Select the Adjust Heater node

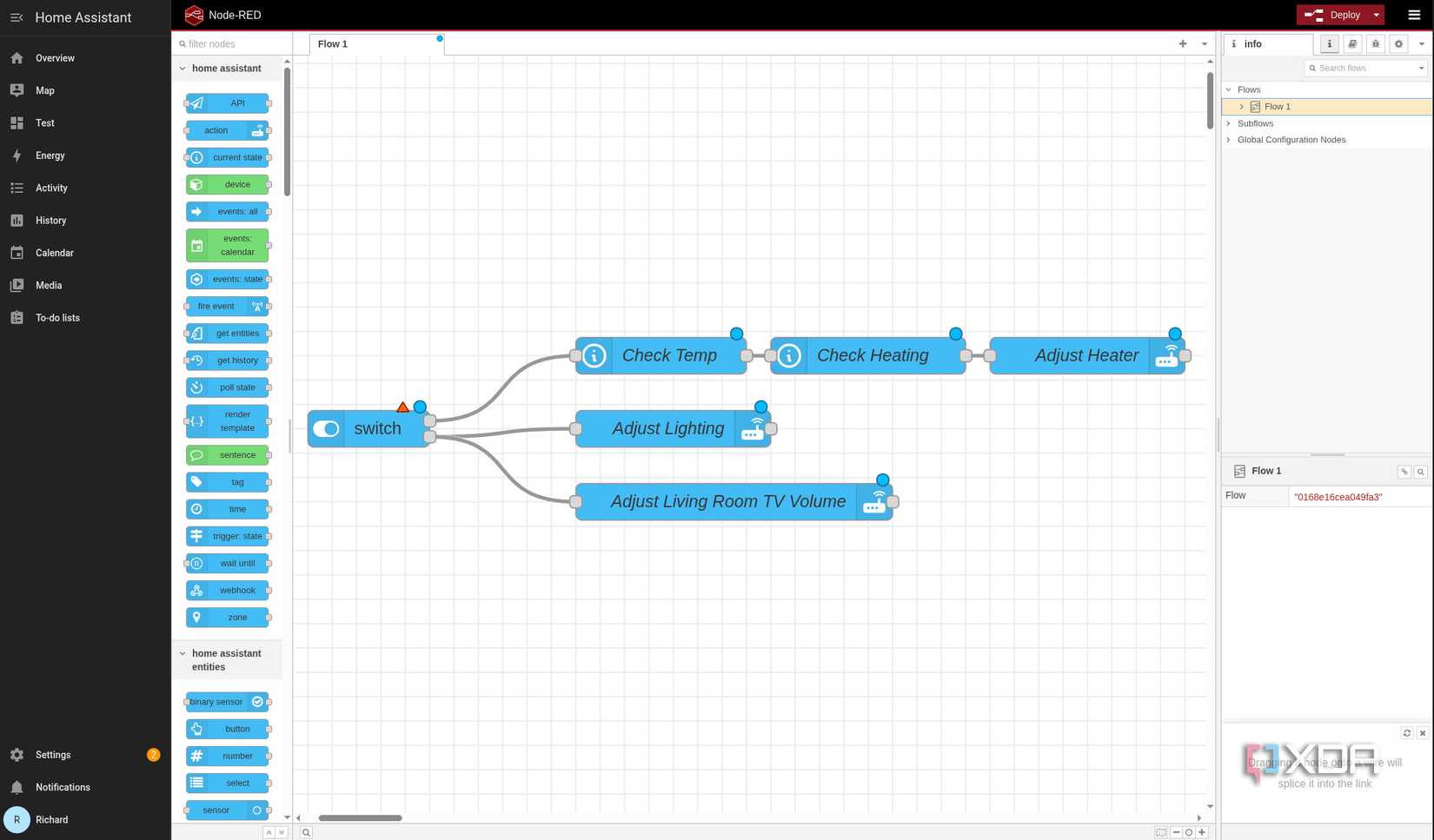(1087, 356)
